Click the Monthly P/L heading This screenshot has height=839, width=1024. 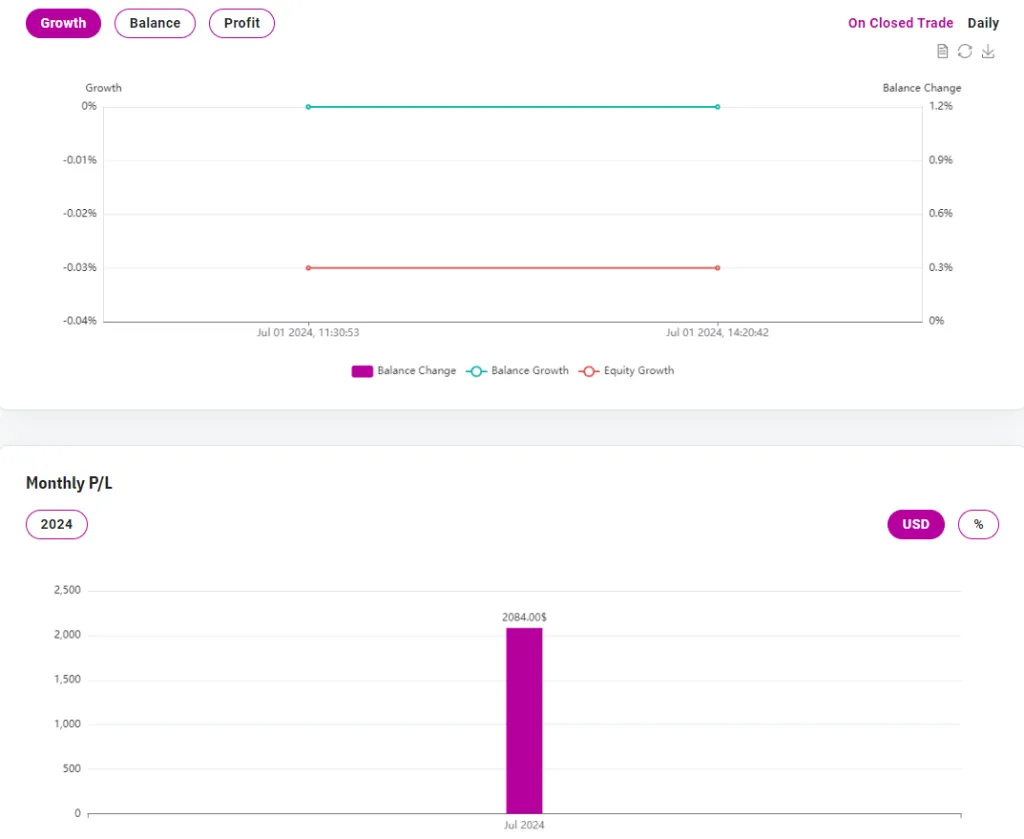point(69,483)
